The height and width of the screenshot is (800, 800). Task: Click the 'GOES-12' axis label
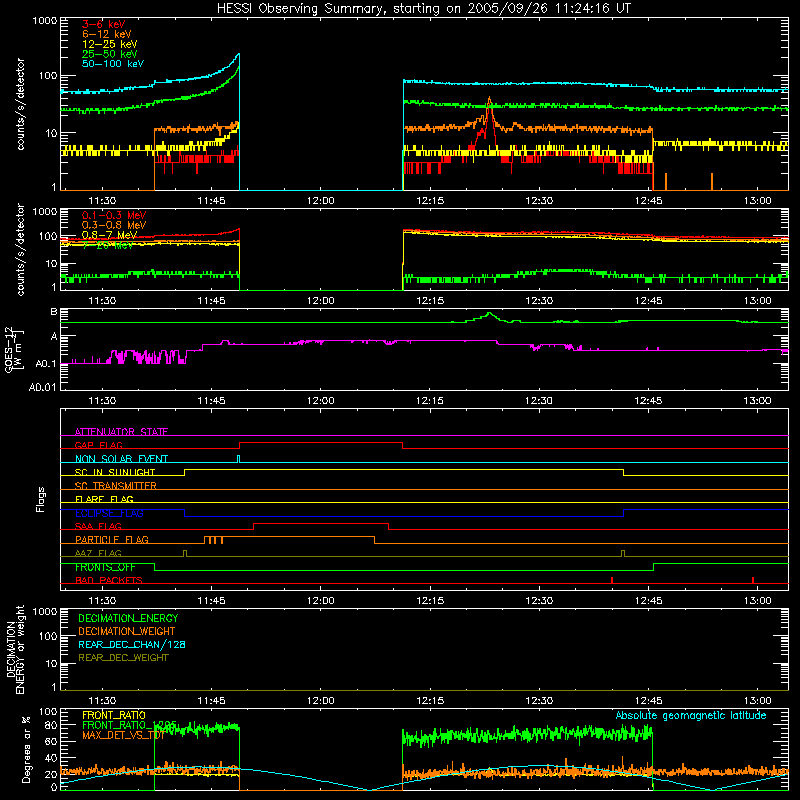(x=9, y=350)
